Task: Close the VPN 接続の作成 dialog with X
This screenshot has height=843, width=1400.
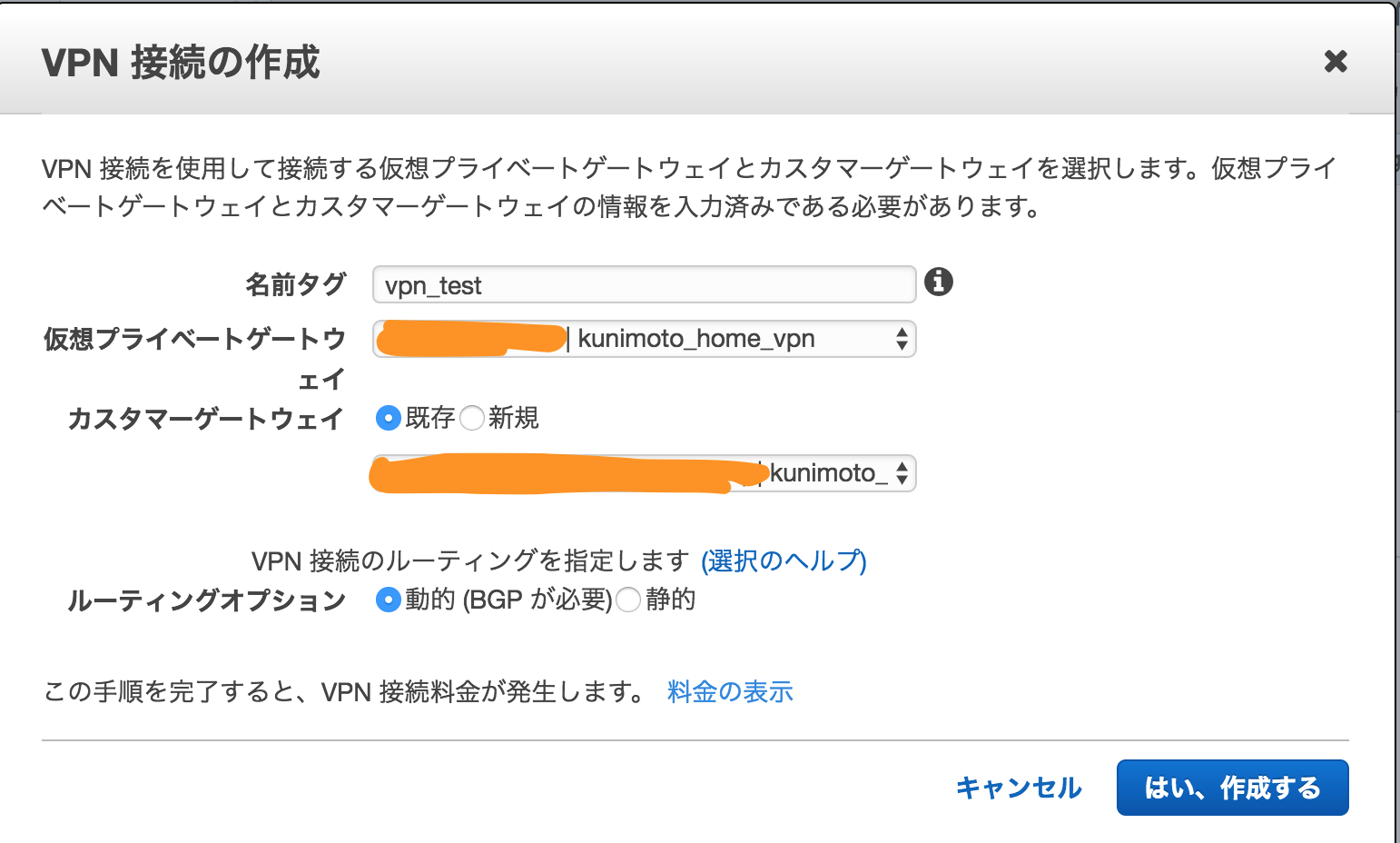Action: 1336,62
